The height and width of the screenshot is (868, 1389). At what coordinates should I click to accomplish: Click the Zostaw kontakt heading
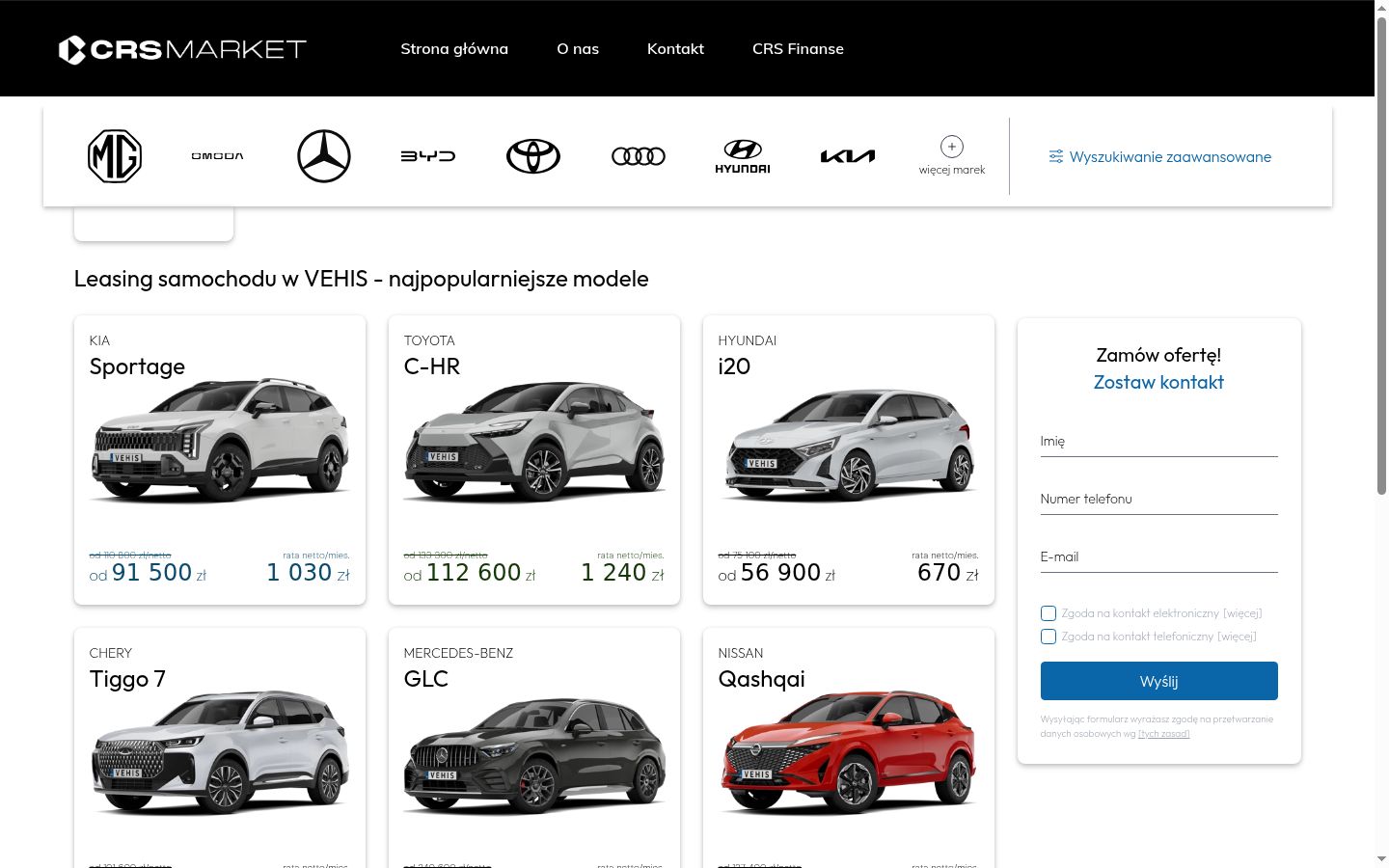point(1158,382)
